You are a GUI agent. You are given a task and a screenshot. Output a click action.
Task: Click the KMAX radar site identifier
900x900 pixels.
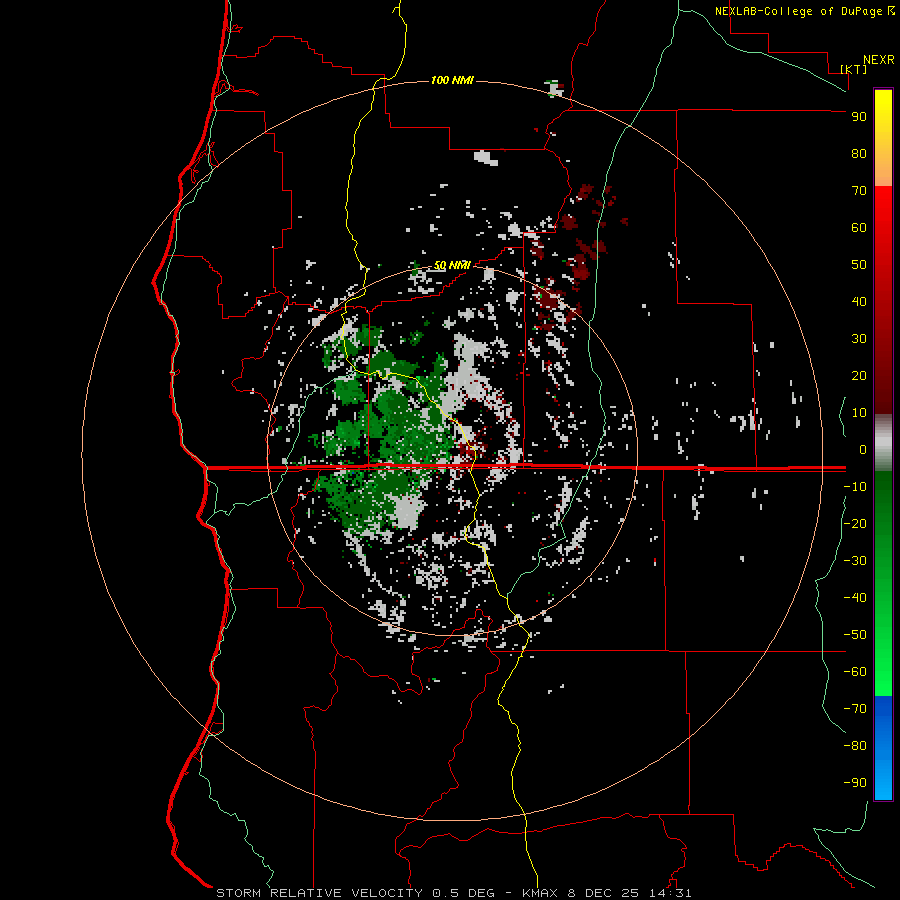coord(540,893)
